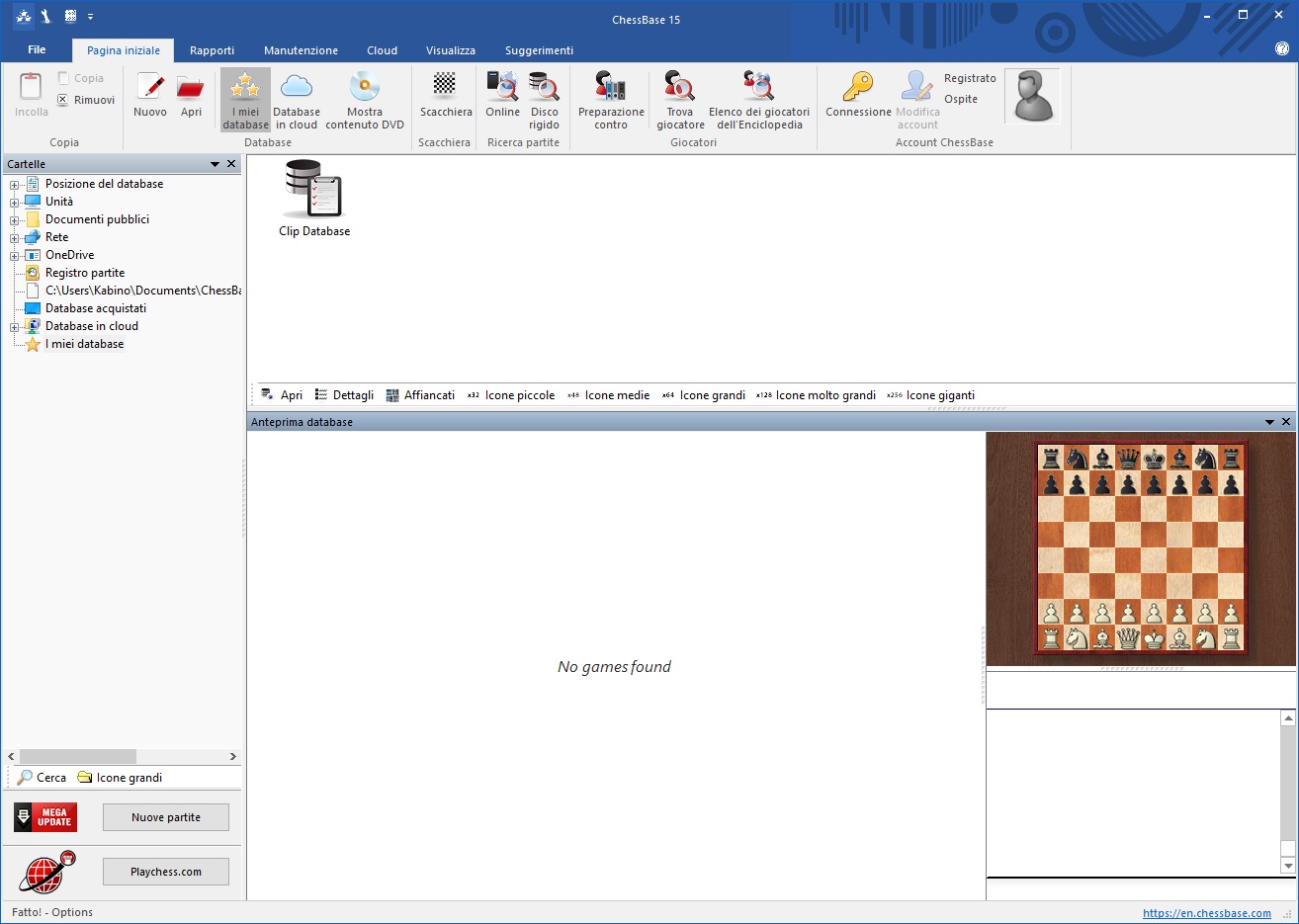Click Disco rigido search icon
This screenshot has height=924, width=1299.
coord(544,87)
